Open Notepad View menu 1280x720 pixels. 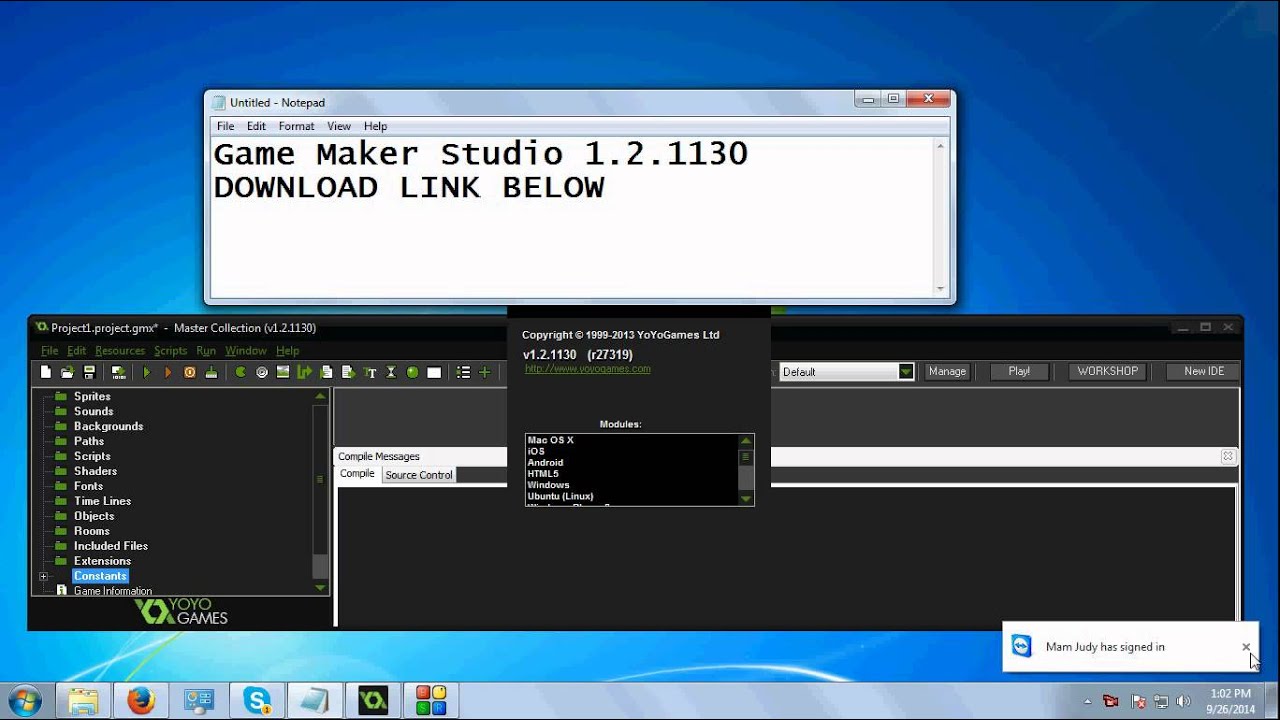pyautogui.click(x=339, y=126)
